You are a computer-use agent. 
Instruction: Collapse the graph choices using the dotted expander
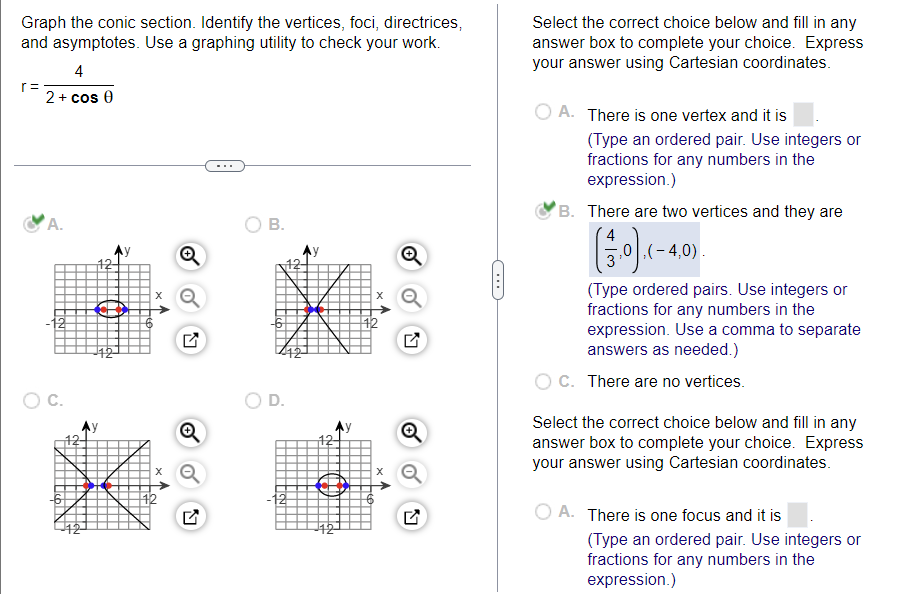click(x=224, y=165)
